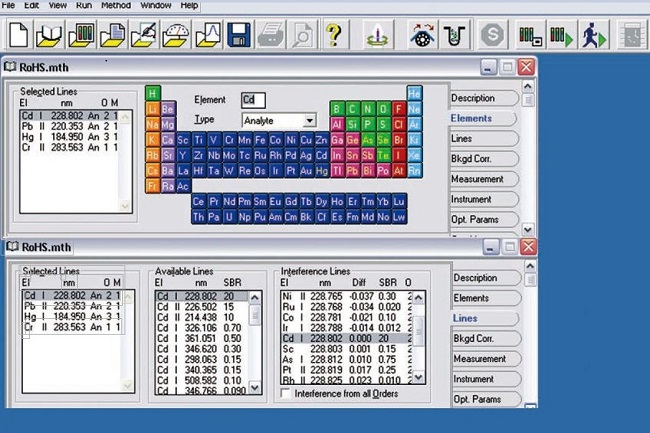Click the running man toolbar icon
The width and height of the screenshot is (650, 433).
[x=593, y=38]
